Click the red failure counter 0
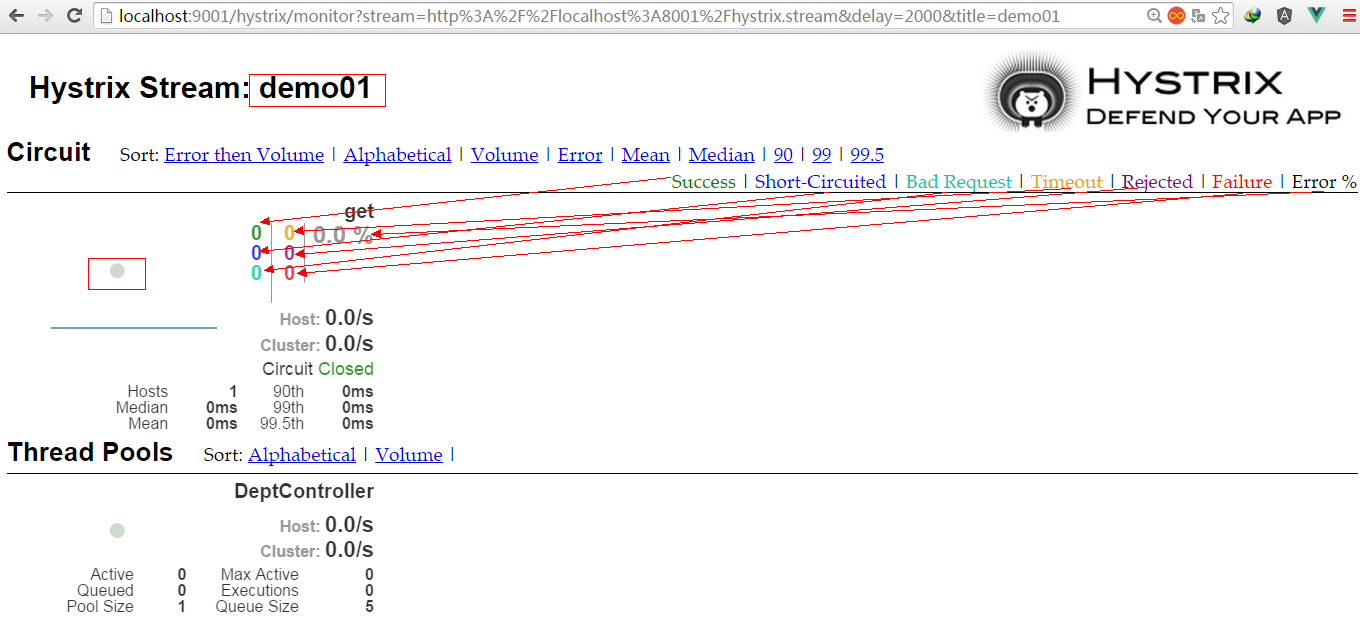 tap(289, 273)
